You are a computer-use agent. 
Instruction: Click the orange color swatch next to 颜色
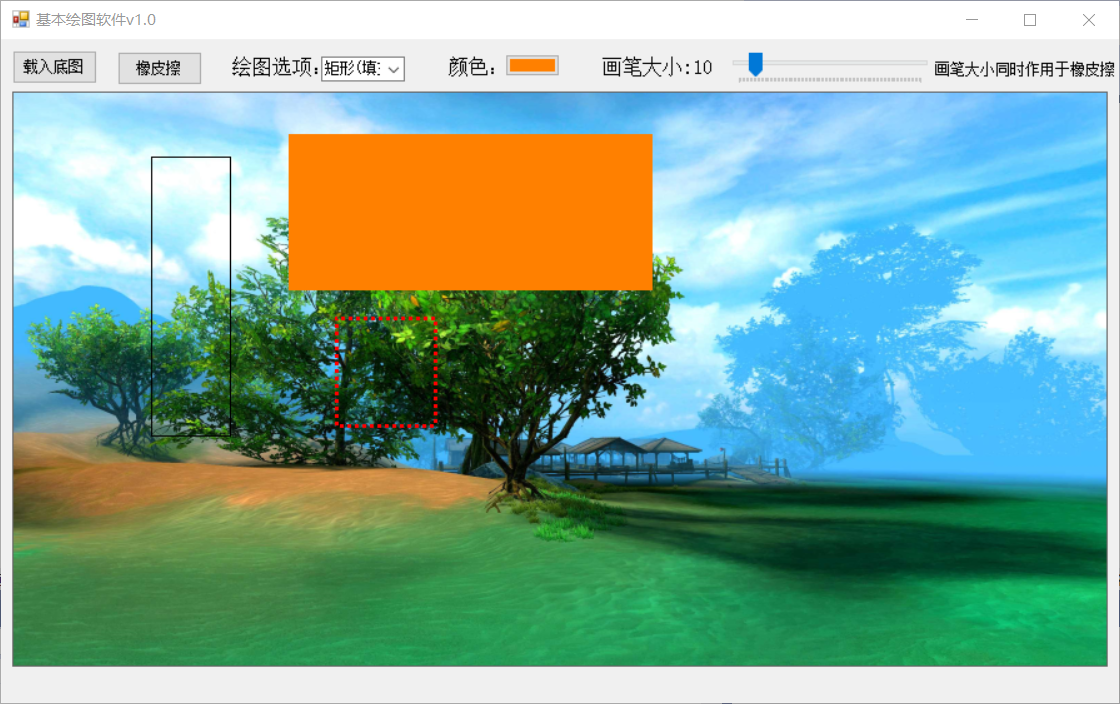(531, 66)
